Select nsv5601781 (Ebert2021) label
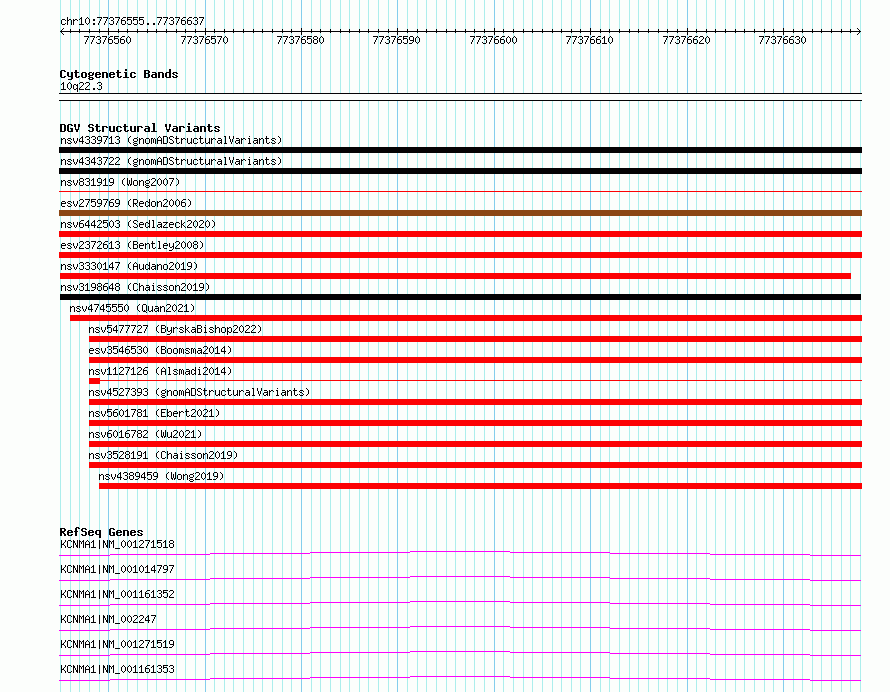Image resolution: width=890 pixels, height=692 pixels. click(x=154, y=413)
